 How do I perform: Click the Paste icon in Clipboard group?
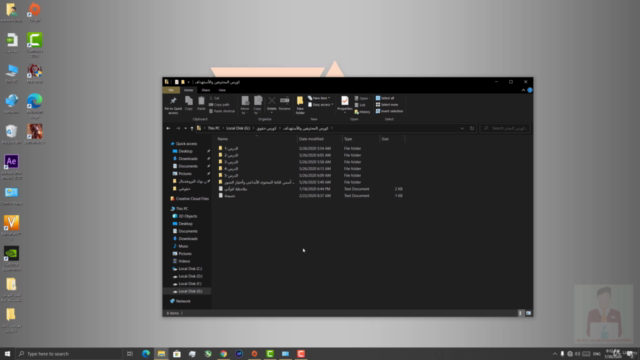point(201,104)
